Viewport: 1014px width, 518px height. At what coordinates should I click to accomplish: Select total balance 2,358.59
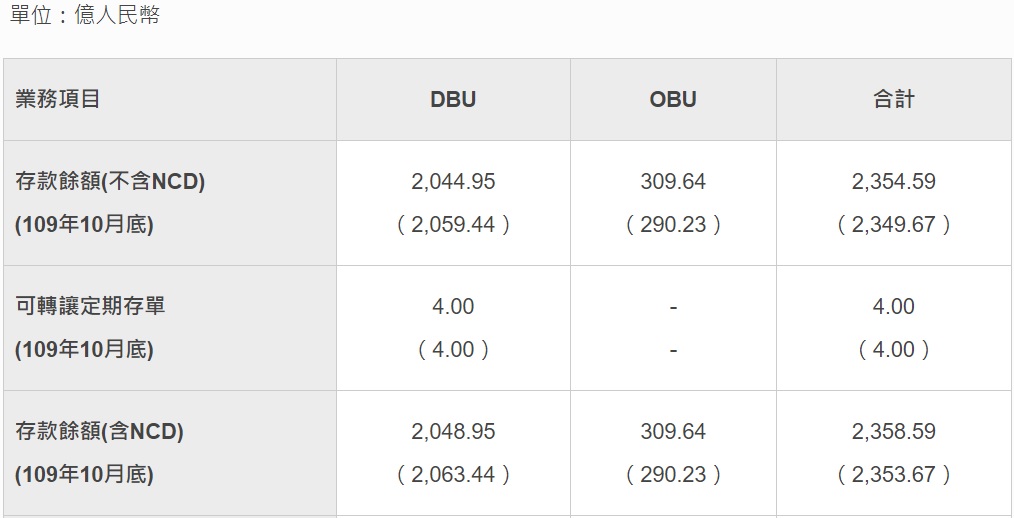894,431
